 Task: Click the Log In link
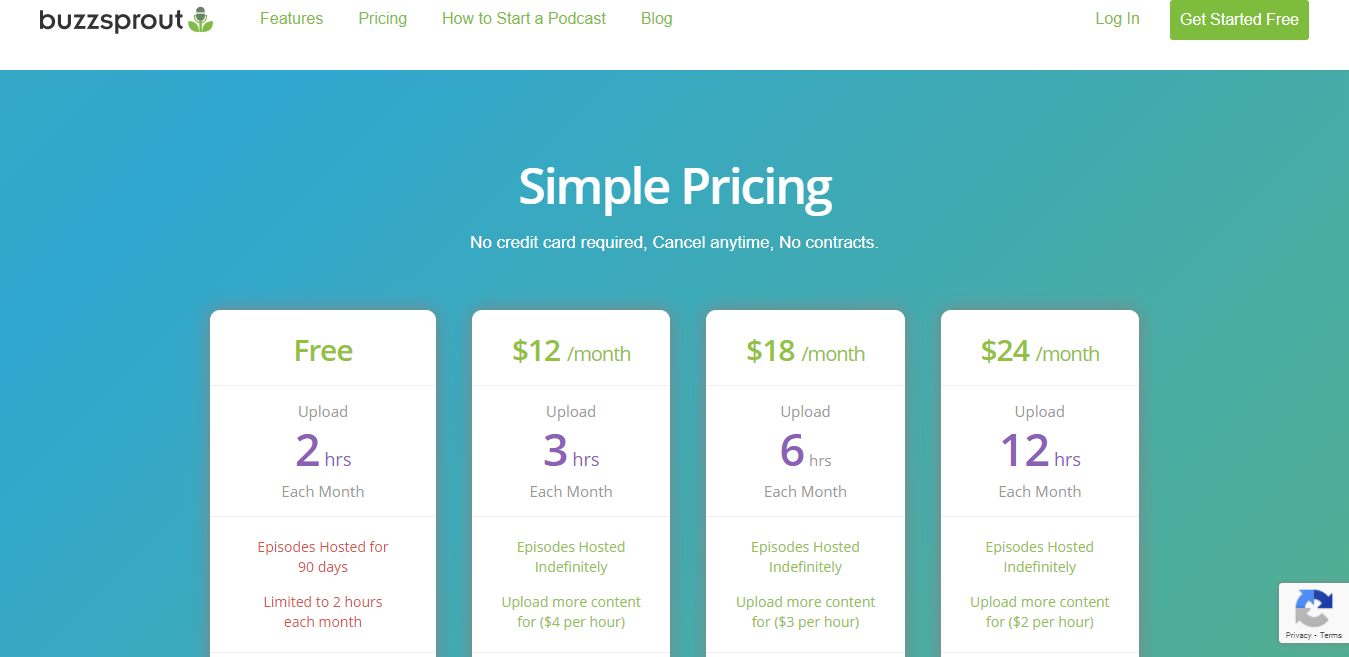click(1117, 18)
